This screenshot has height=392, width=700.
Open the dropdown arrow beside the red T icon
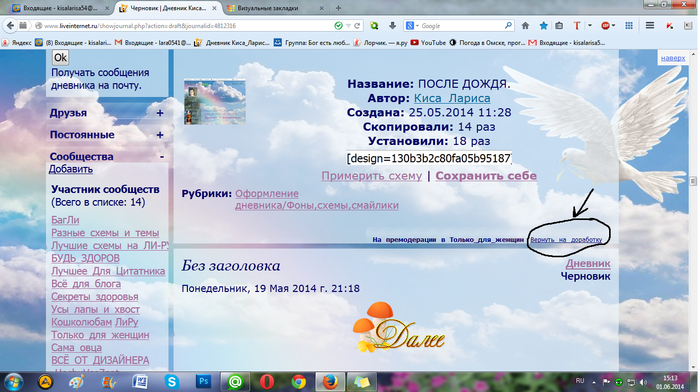tap(590, 26)
